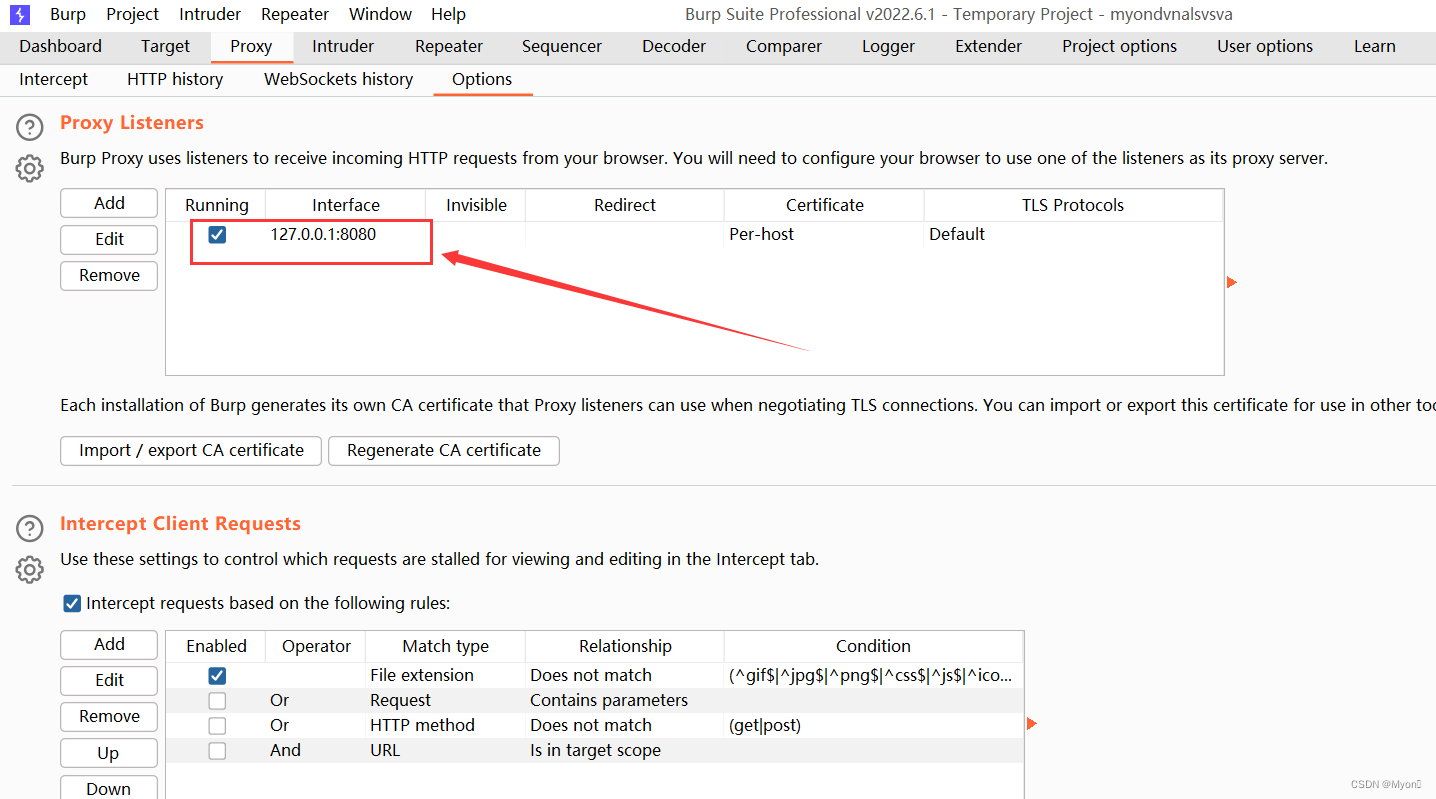Open the Learn tab
The image size is (1436, 799).
pos(1374,46)
